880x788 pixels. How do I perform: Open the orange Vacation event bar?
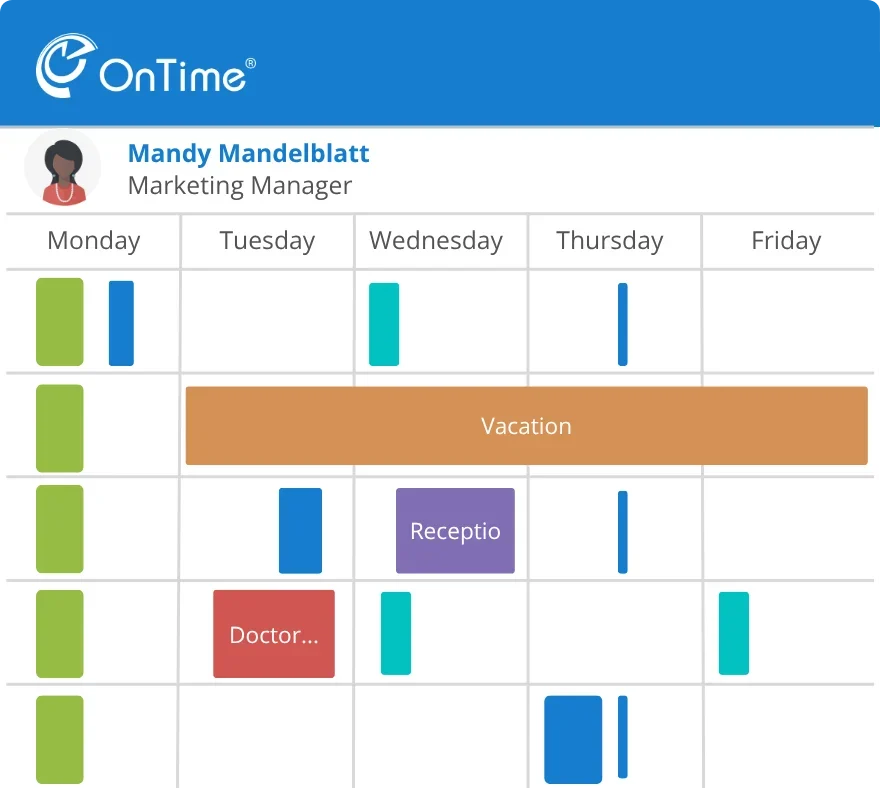point(526,426)
